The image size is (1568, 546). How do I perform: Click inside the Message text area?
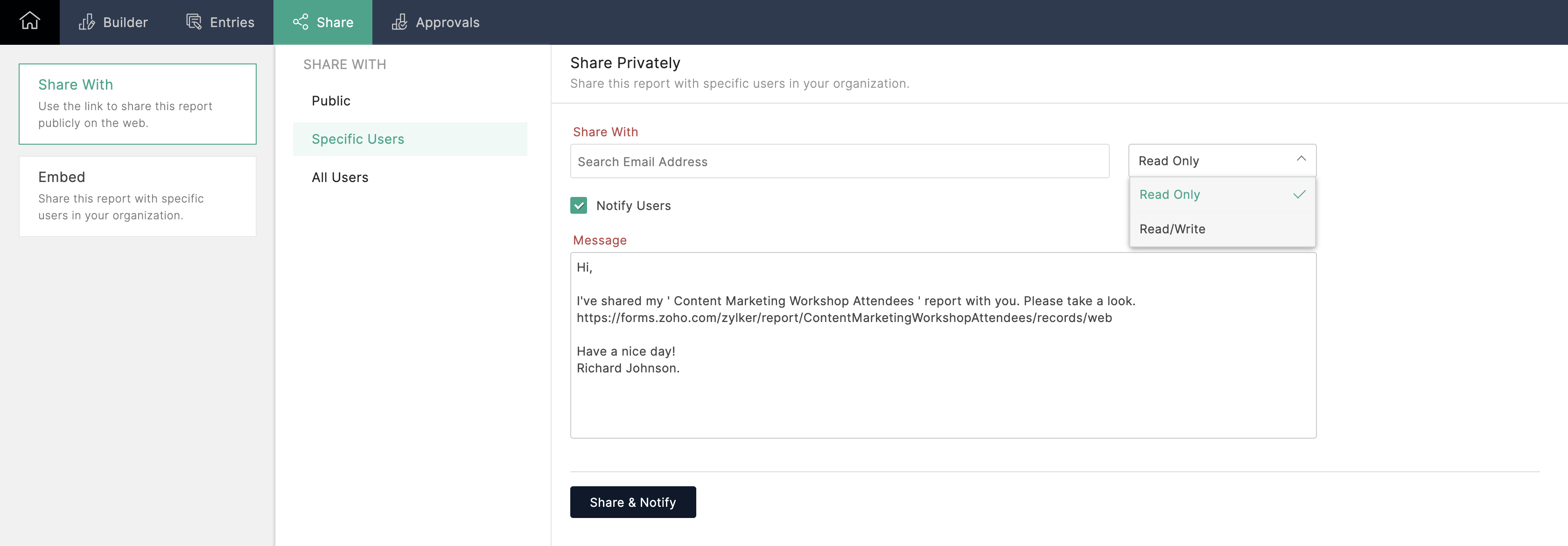942,396
